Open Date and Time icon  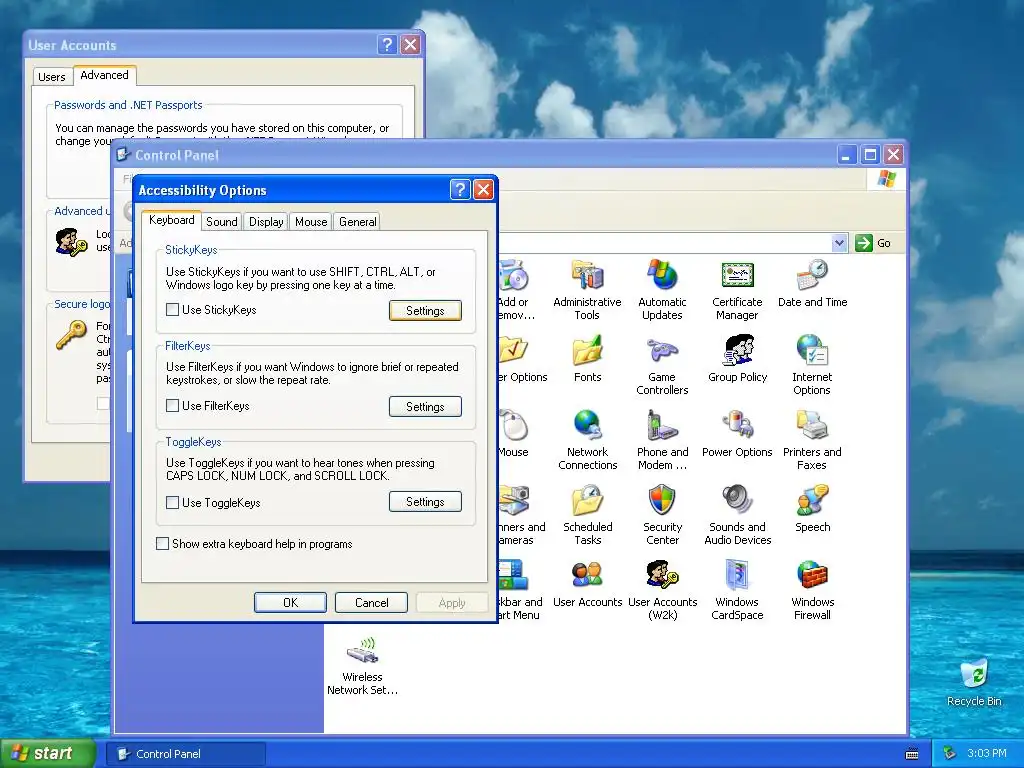tap(812, 283)
